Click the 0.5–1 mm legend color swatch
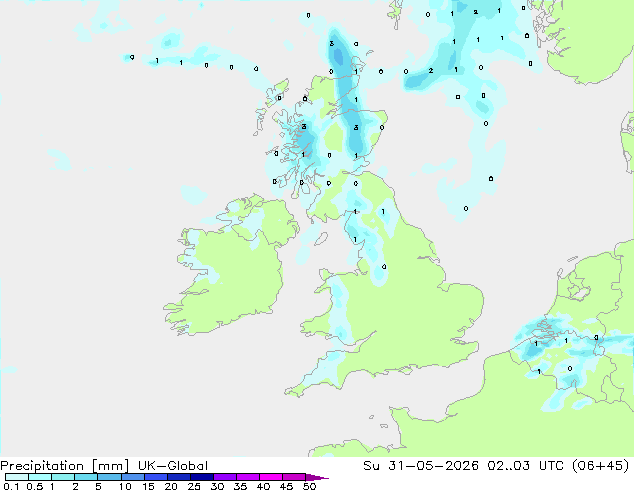Image resolution: width=634 pixels, height=490 pixels. 40,477
